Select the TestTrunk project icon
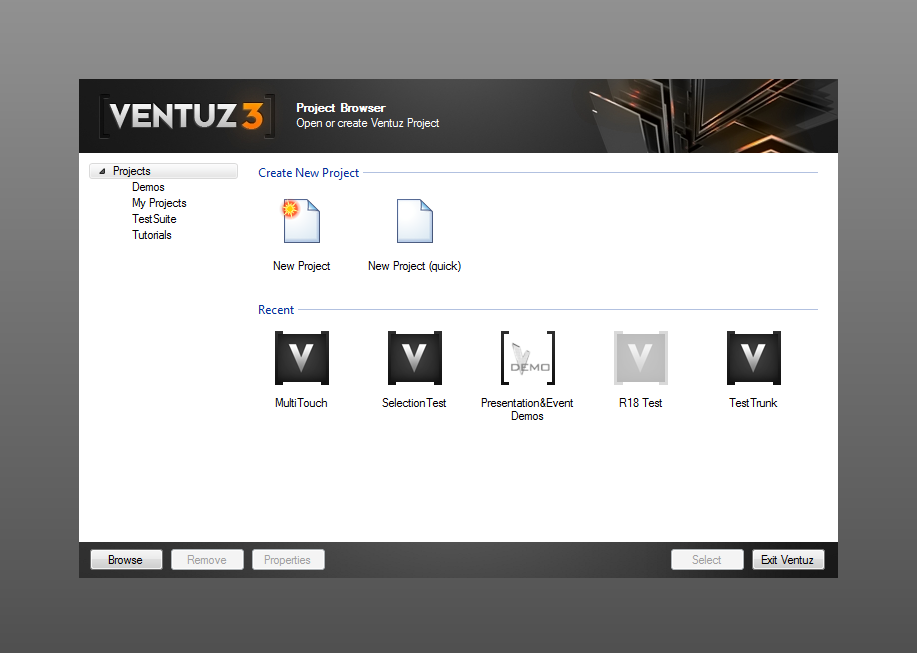This screenshot has height=653, width=917. (x=753, y=358)
